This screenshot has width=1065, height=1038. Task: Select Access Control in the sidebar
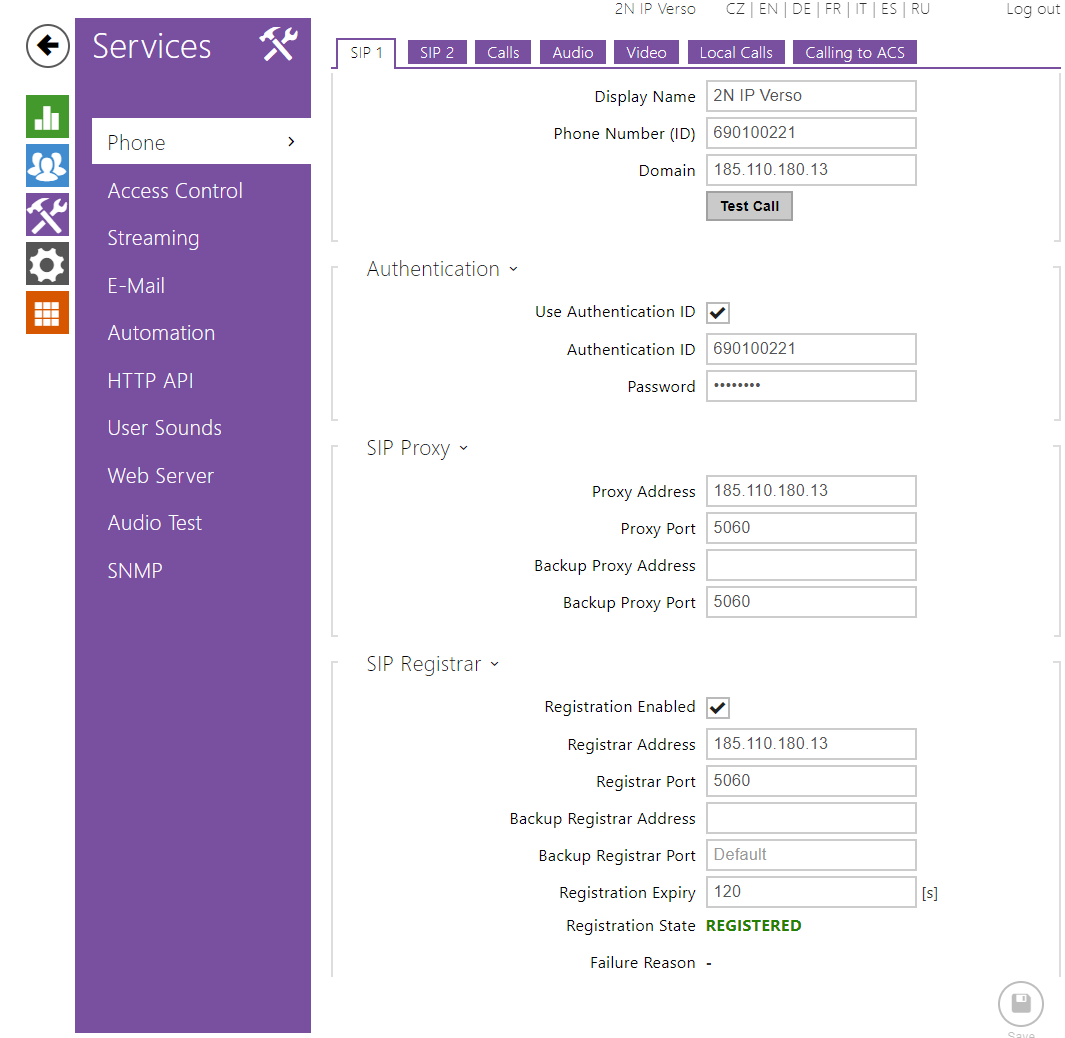175,191
